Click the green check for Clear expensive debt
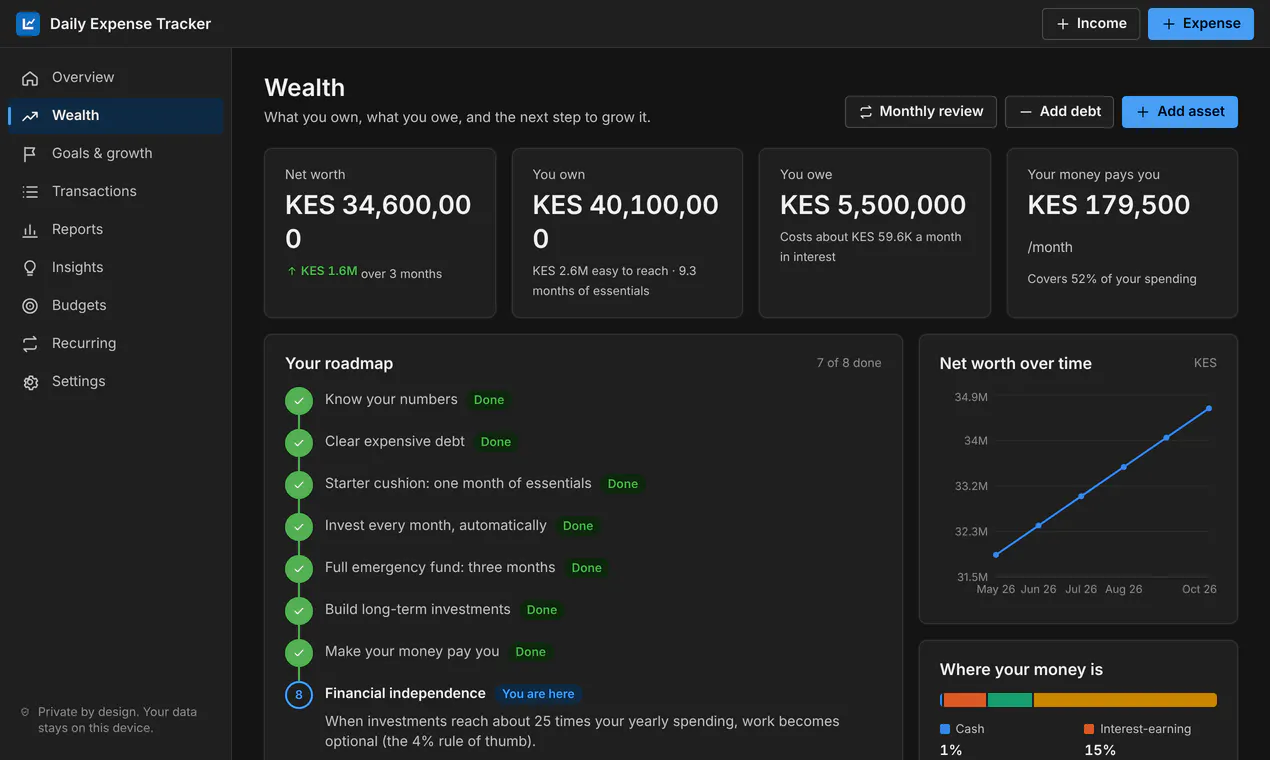Viewport: 1270px width, 760px height. click(299, 443)
